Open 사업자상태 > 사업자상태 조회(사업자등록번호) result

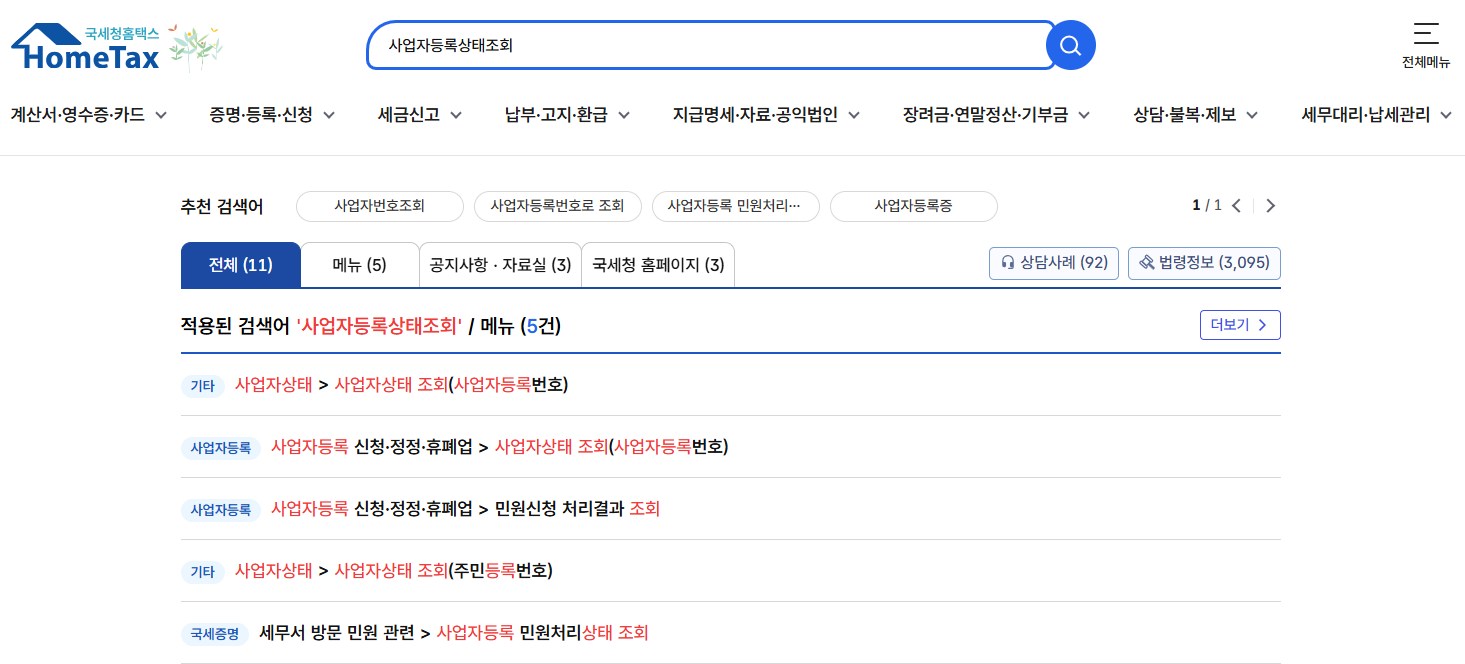401,385
